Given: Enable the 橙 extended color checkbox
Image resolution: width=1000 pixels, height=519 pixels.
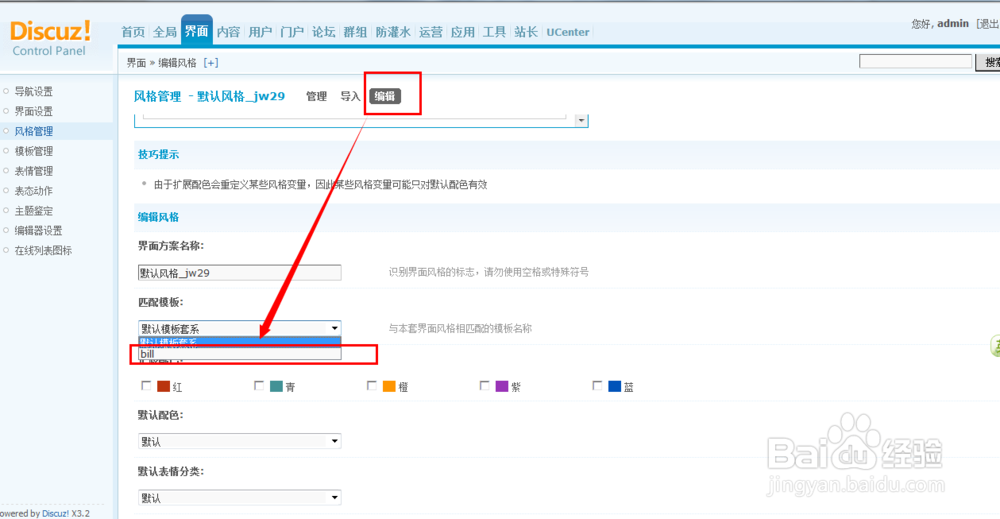Looking at the screenshot, I should click(x=372, y=386).
